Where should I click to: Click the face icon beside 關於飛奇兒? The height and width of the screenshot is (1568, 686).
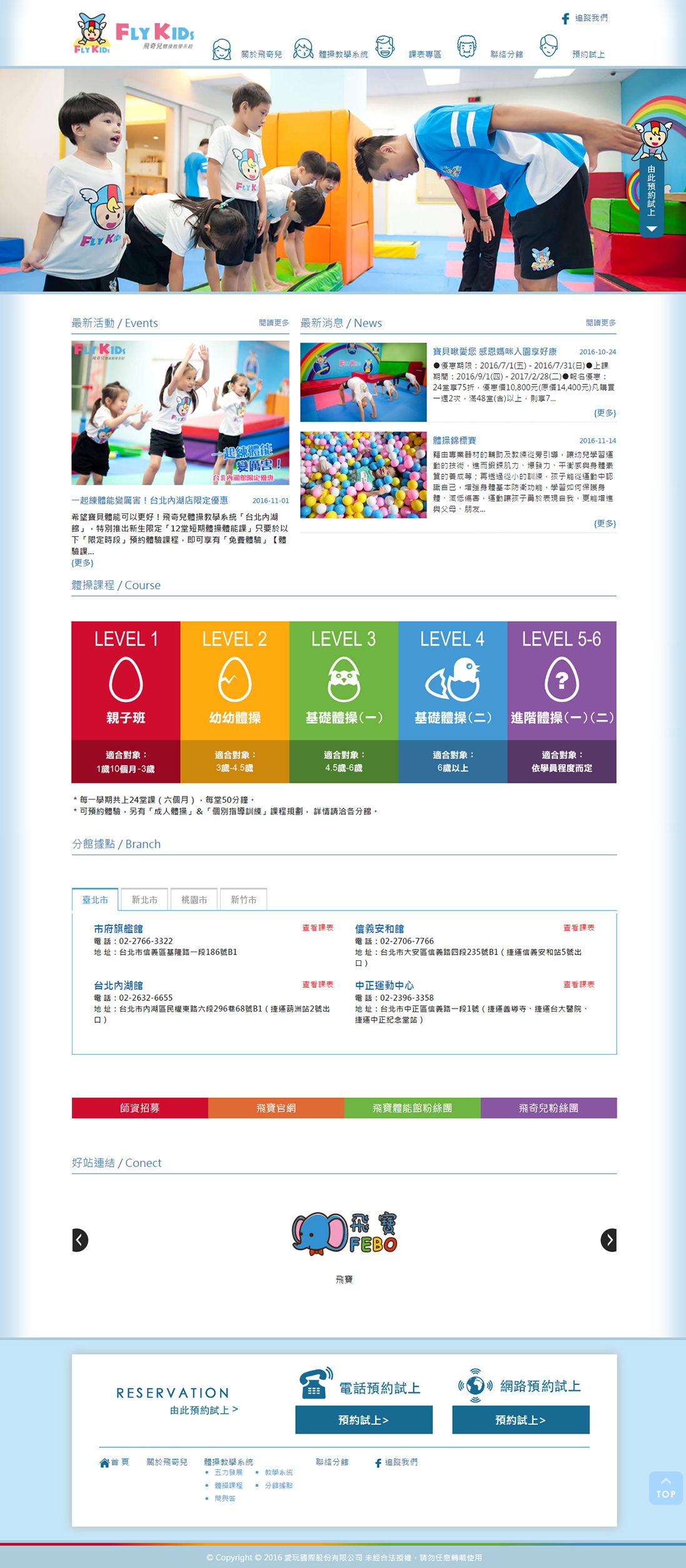click(221, 49)
